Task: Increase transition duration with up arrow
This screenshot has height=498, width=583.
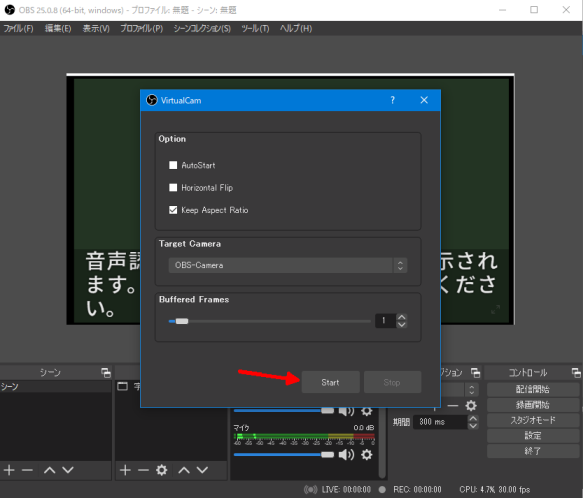Action: click(473, 418)
